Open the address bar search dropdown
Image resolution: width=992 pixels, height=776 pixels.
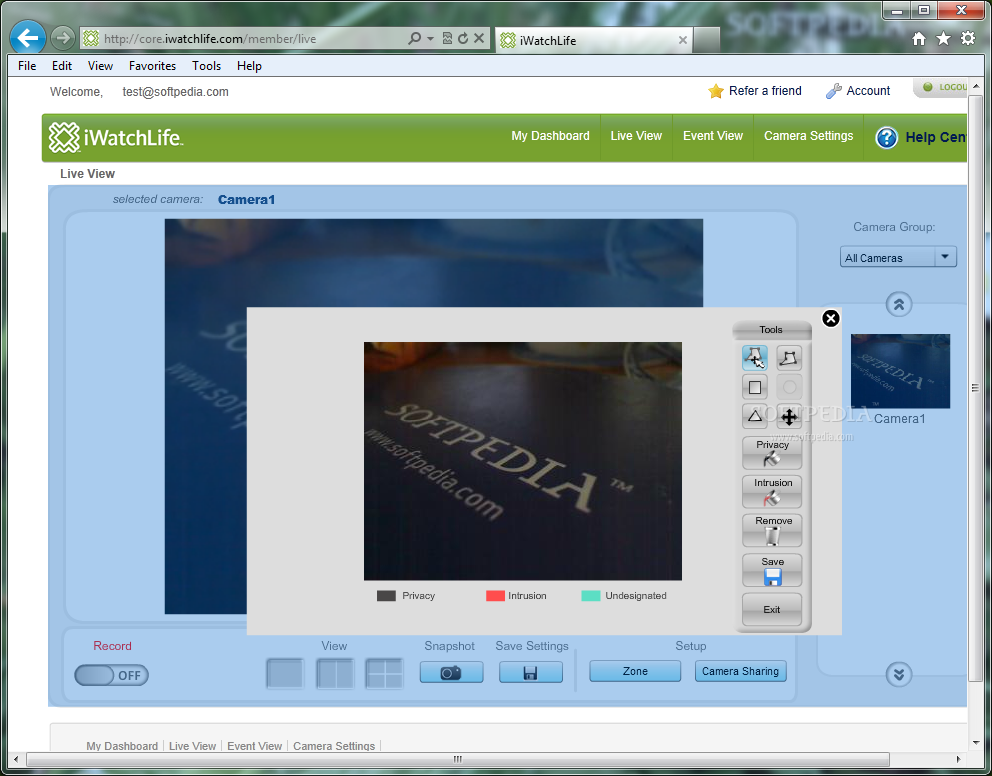coord(430,39)
